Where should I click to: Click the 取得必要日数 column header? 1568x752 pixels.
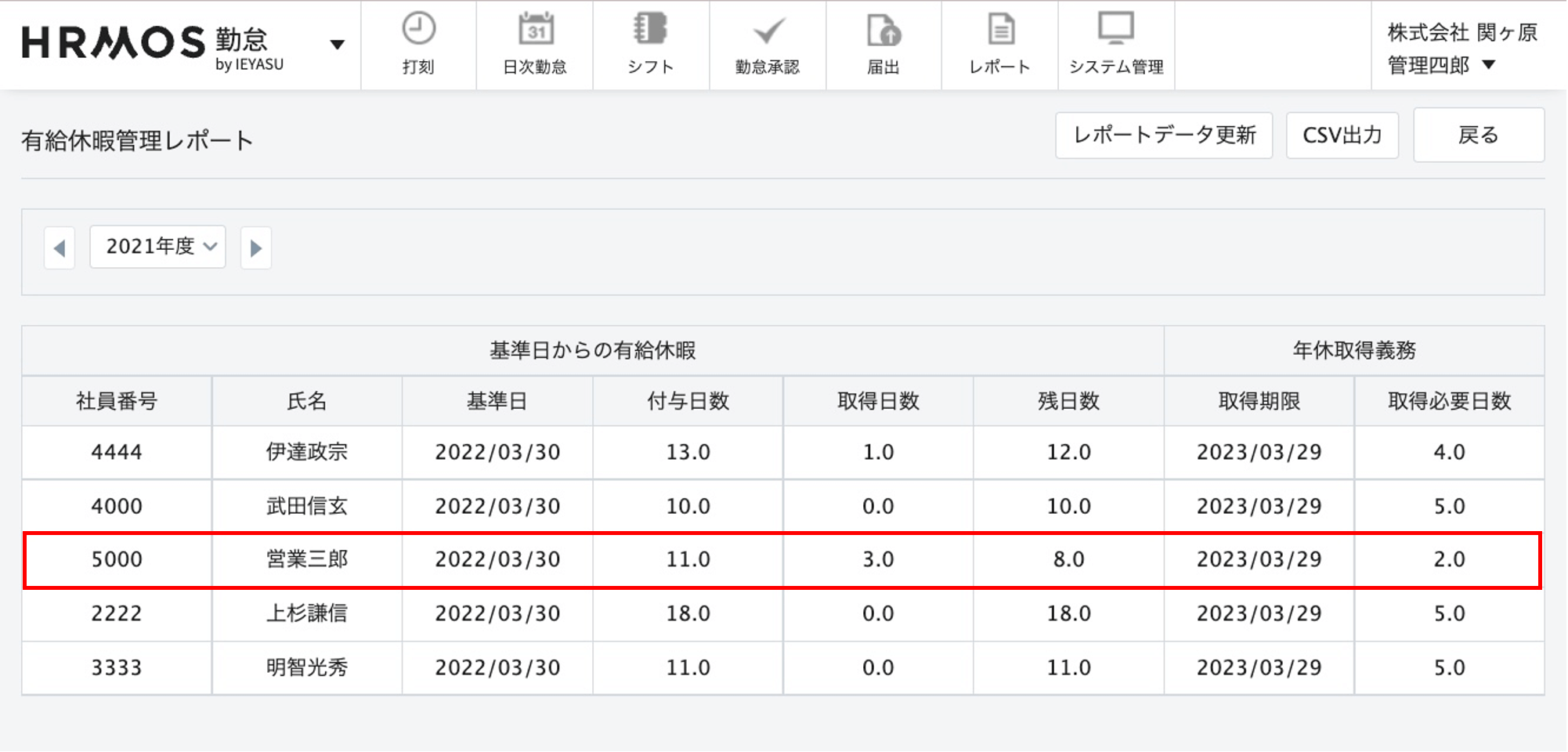point(1449,401)
